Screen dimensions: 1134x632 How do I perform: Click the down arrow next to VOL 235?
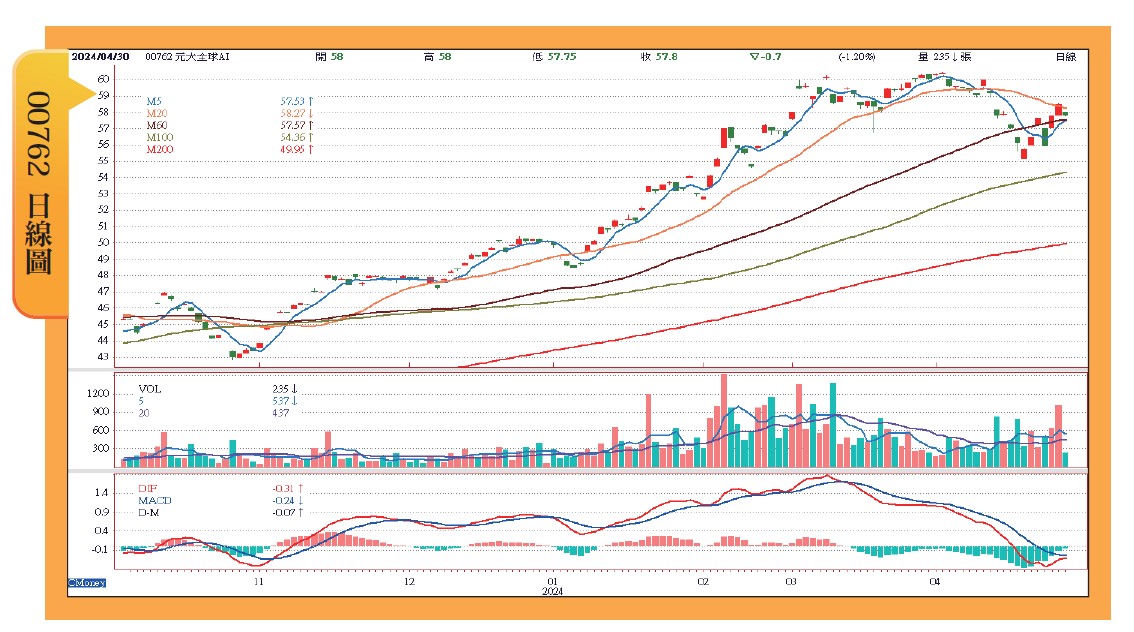pos(295,388)
